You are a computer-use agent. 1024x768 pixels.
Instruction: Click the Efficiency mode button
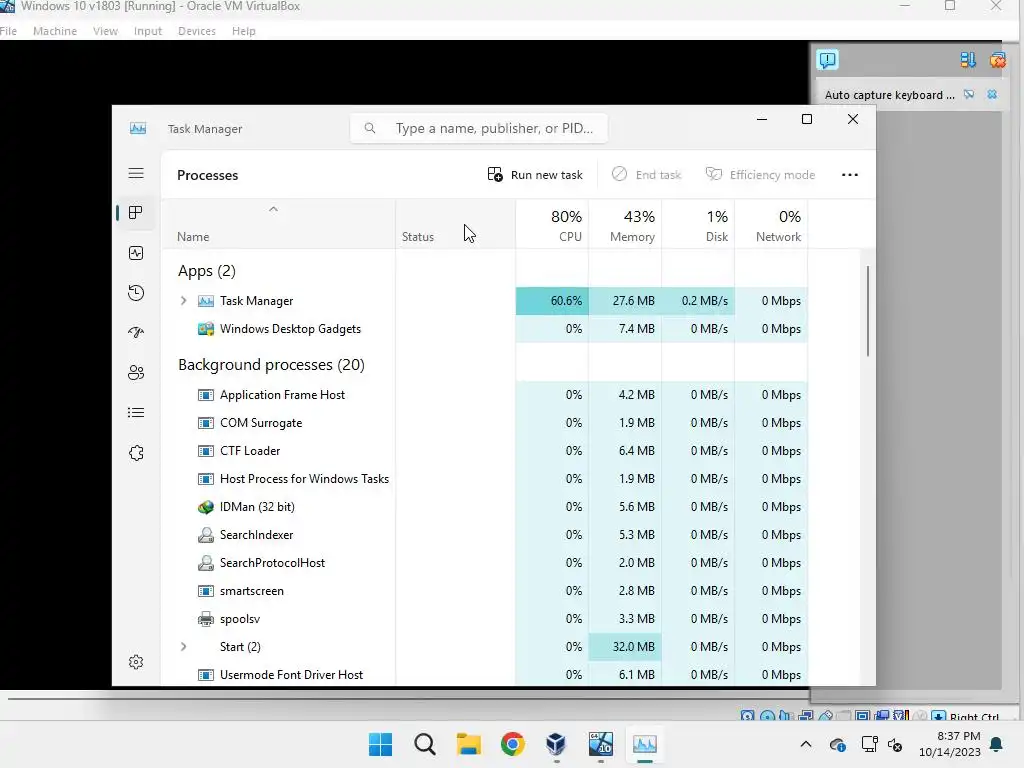760,174
